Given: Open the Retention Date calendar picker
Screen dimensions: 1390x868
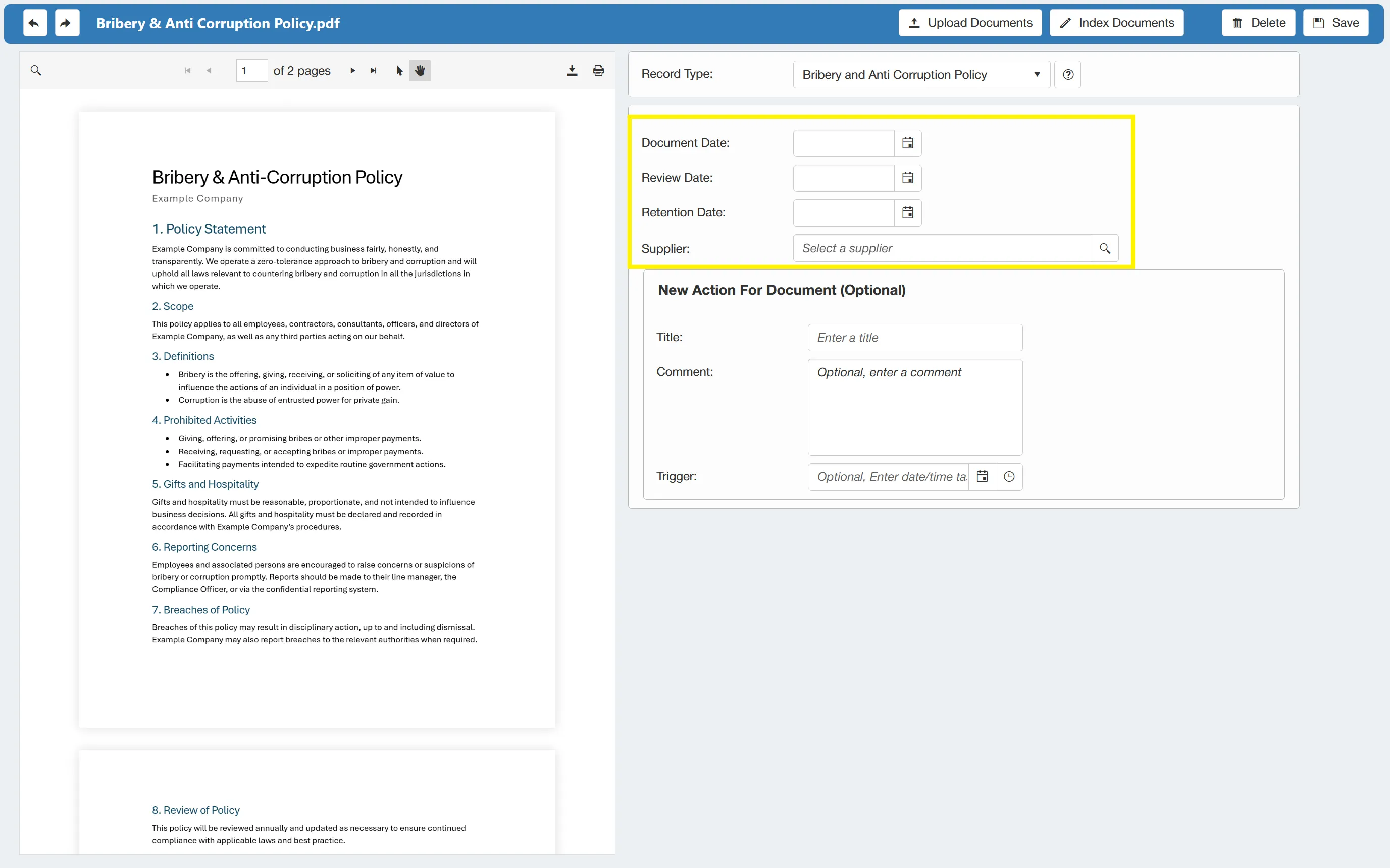Looking at the screenshot, I should pos(907,213).
